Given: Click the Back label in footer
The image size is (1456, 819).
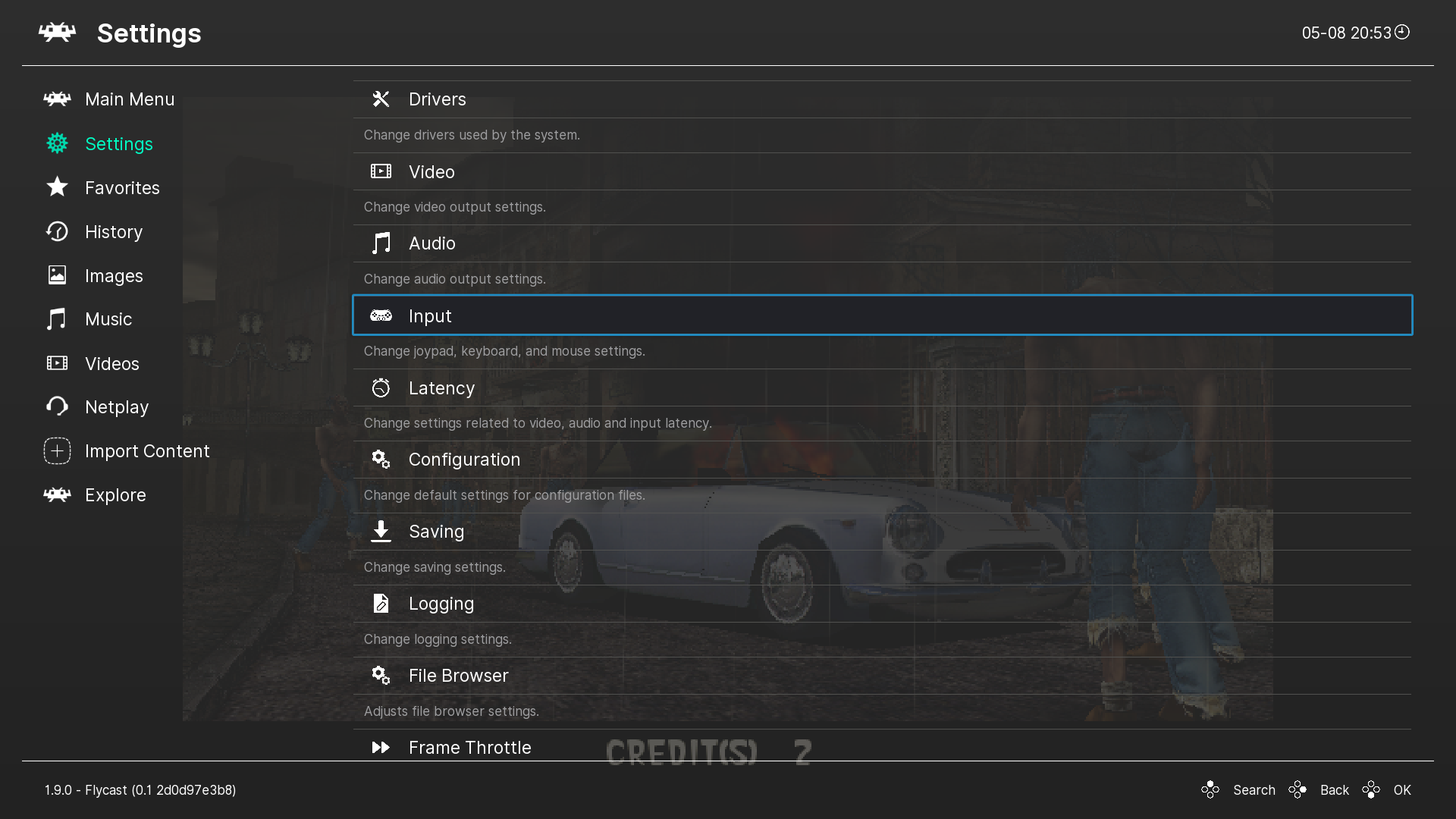Looking at the screenshot, I should (x=1335, y=790).
